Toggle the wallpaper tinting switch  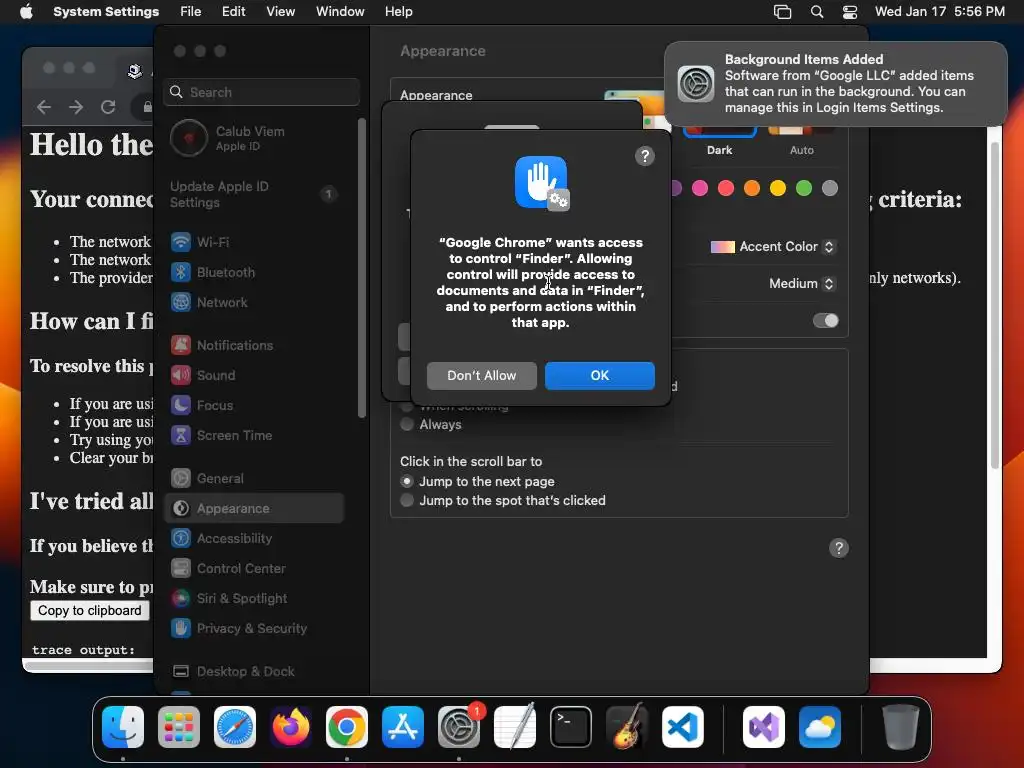pyautogui.click(x=825, y=321)
